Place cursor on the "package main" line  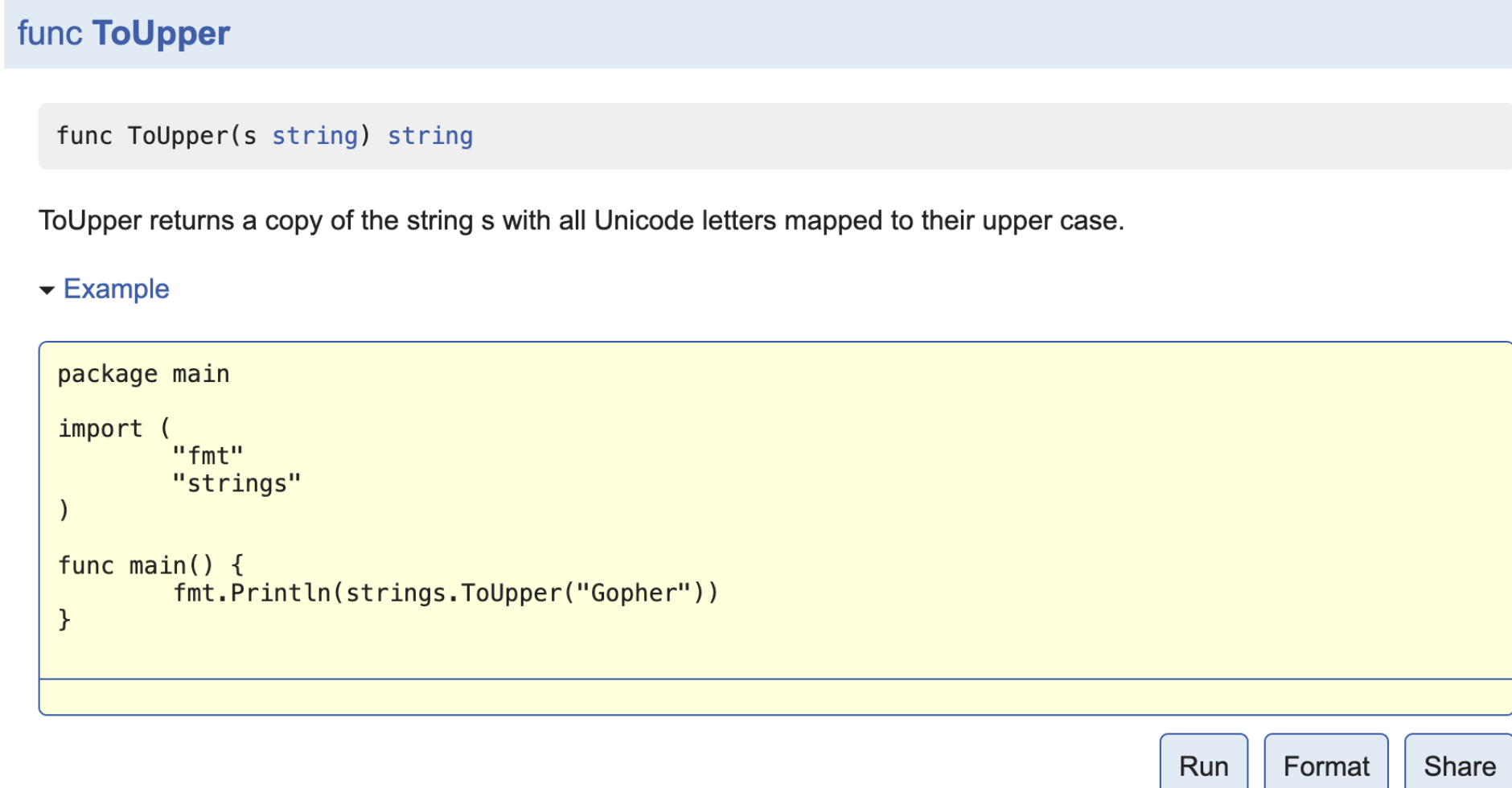[x=143, y=375]
